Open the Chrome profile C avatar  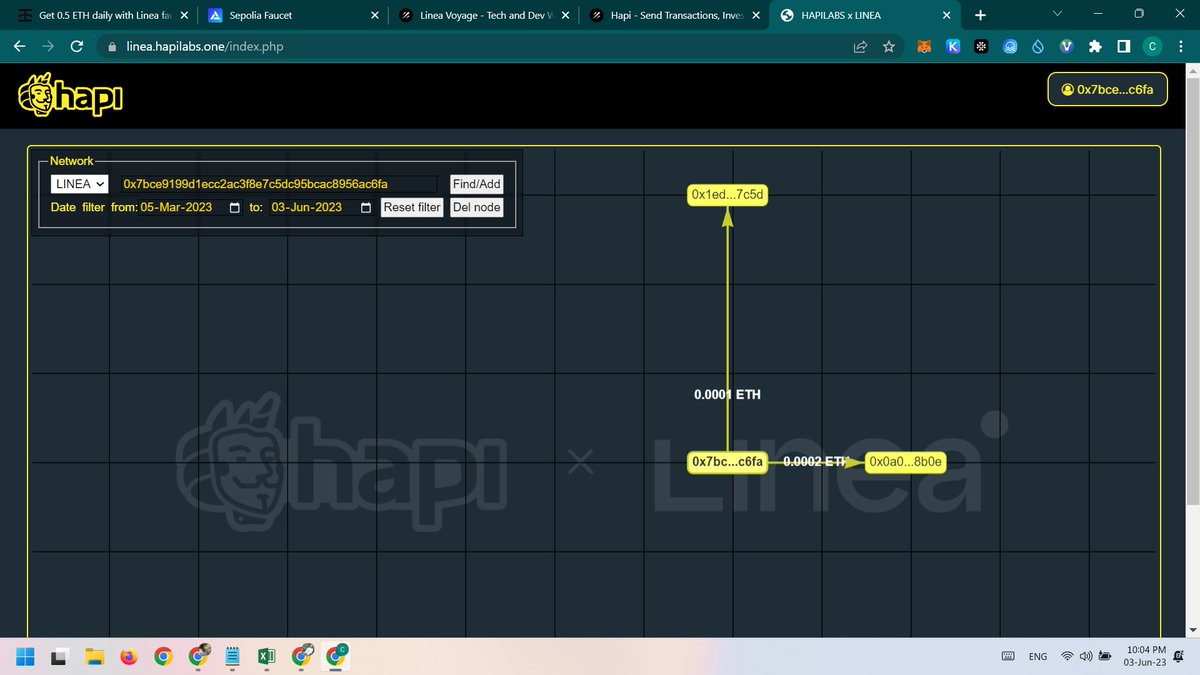1153,46
